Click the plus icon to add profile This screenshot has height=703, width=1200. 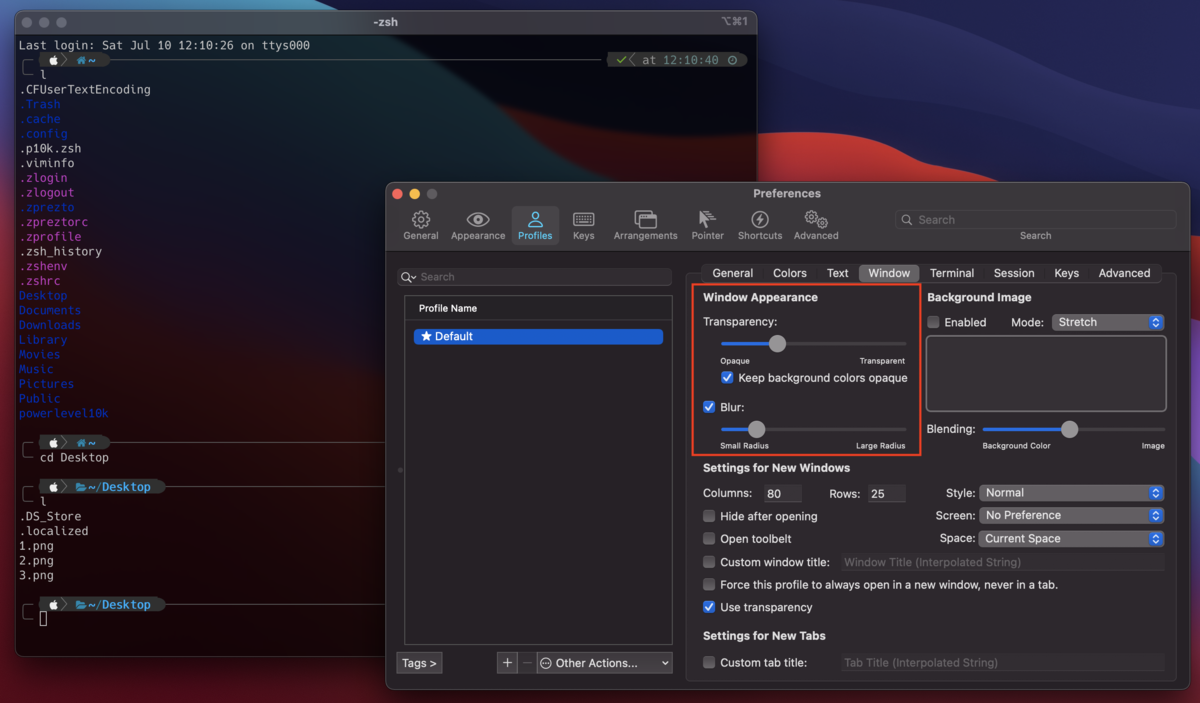click(x=507, y=662)
